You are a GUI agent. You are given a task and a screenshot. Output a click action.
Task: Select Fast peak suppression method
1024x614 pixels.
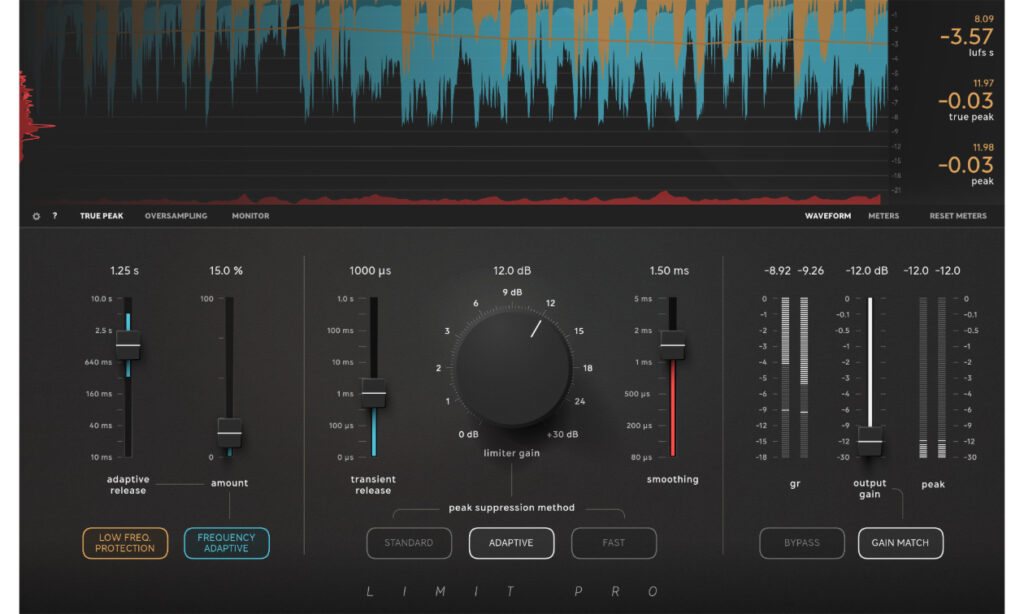[x=614, y=543]
